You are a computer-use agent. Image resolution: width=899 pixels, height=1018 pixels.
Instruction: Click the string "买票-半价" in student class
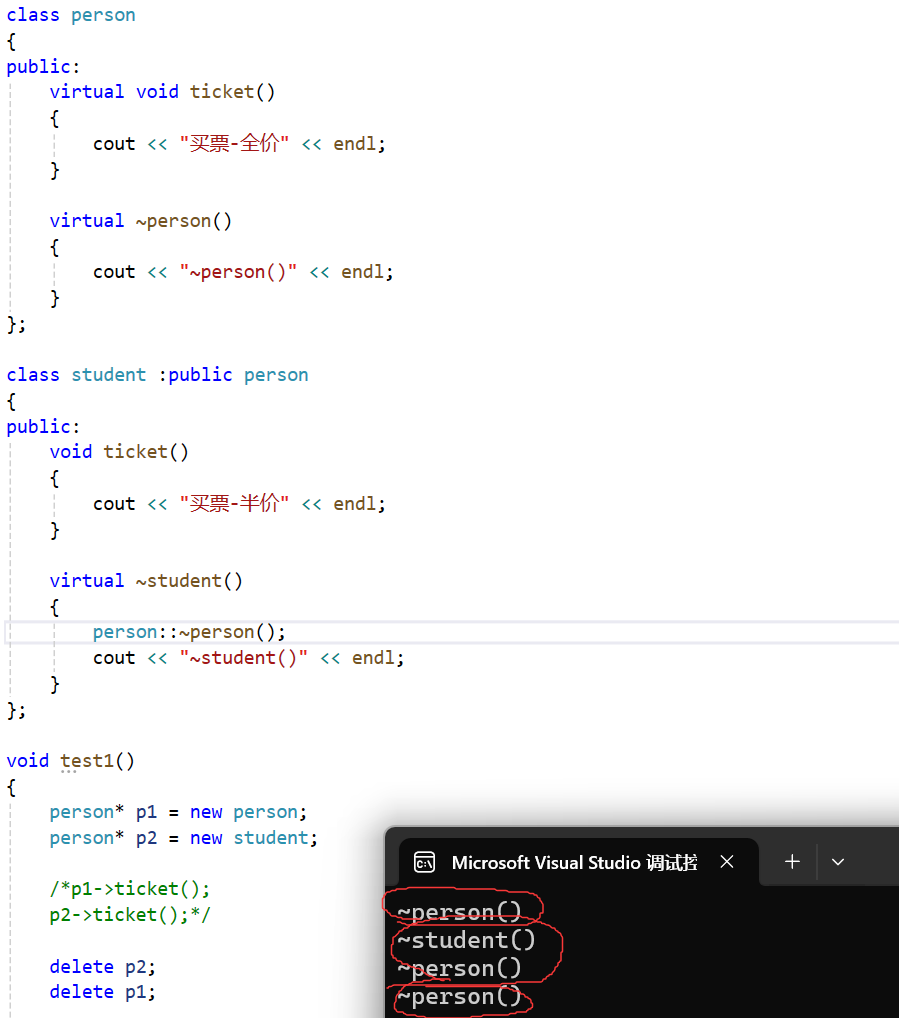point(234,503)
